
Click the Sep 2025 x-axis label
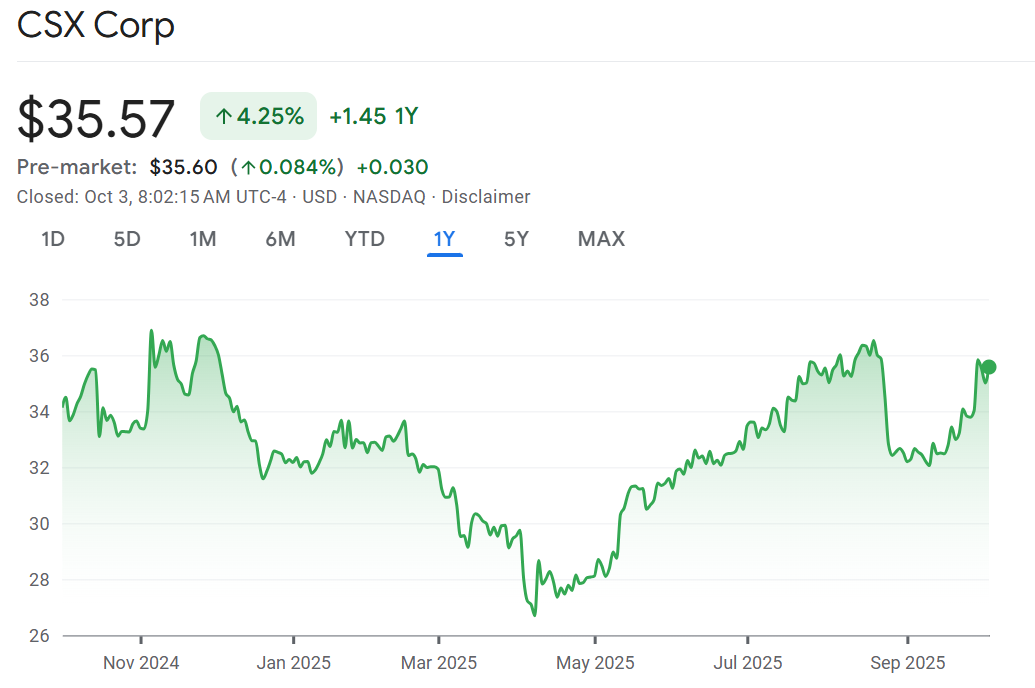(907, 663)
